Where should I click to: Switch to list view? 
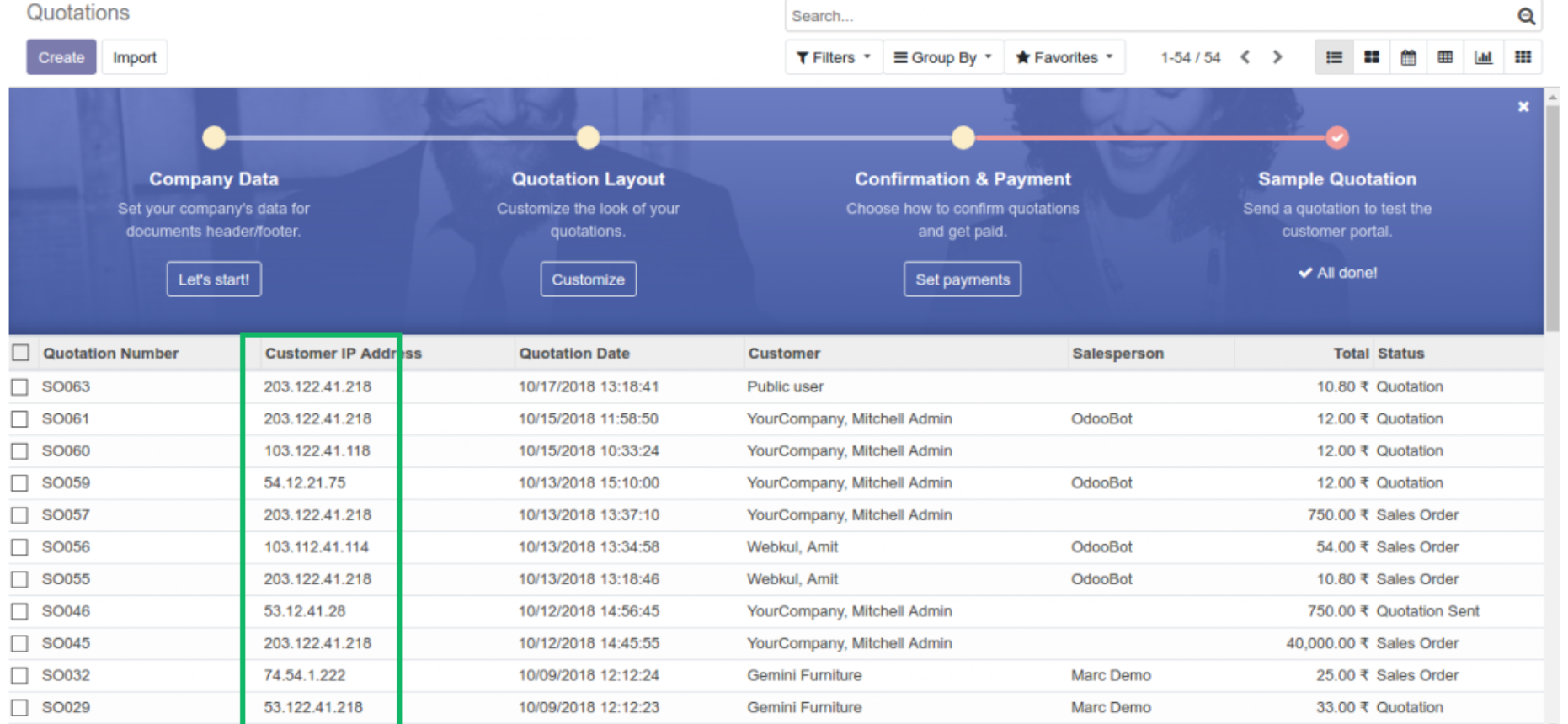1334,57
